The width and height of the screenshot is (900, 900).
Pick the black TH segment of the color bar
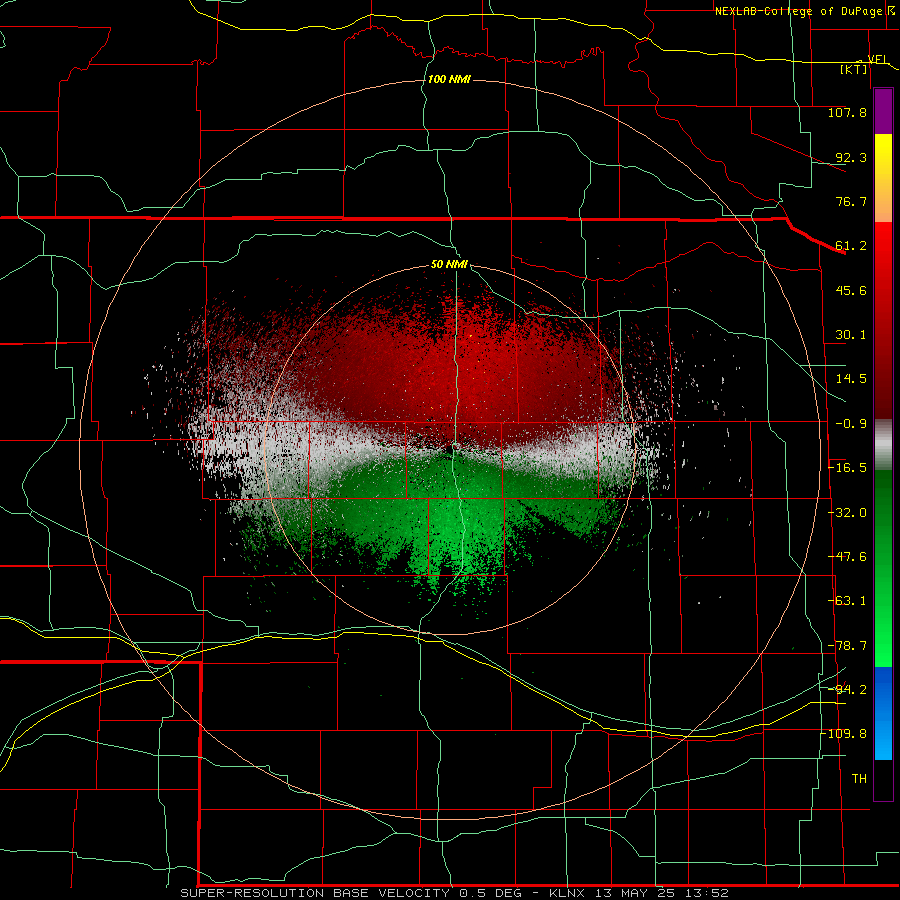(883, 779)
